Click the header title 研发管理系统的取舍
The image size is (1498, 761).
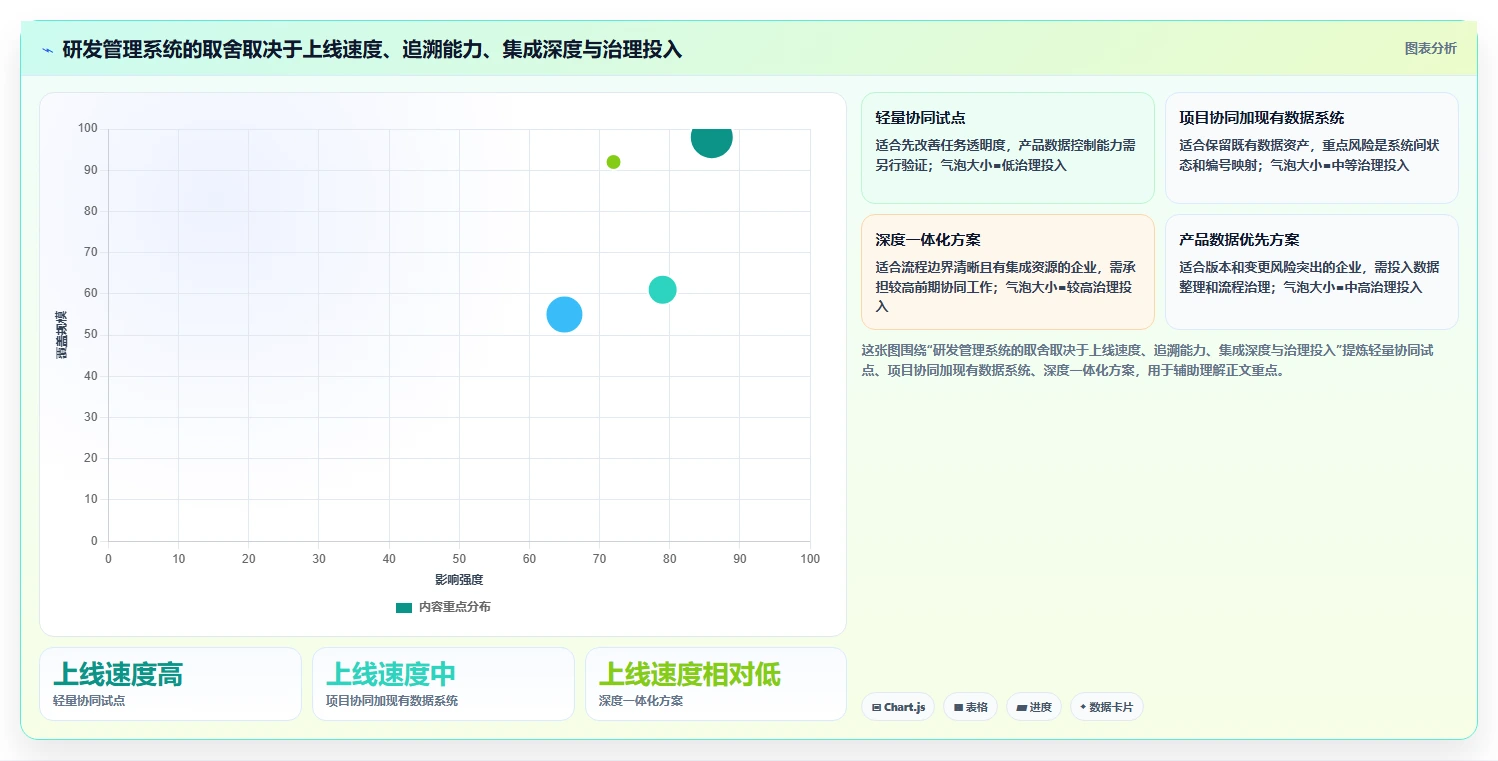372,49
